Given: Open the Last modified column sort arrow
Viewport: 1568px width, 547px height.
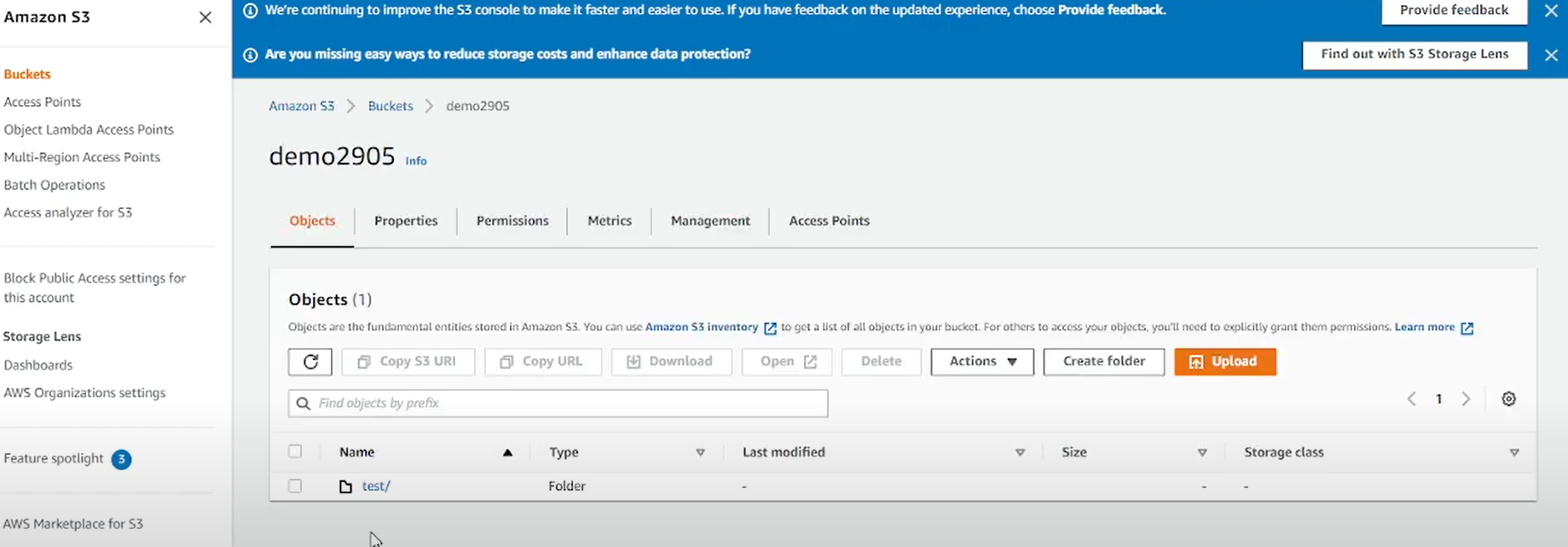Looking at the screenshot, I should (x=1020, y=452).
